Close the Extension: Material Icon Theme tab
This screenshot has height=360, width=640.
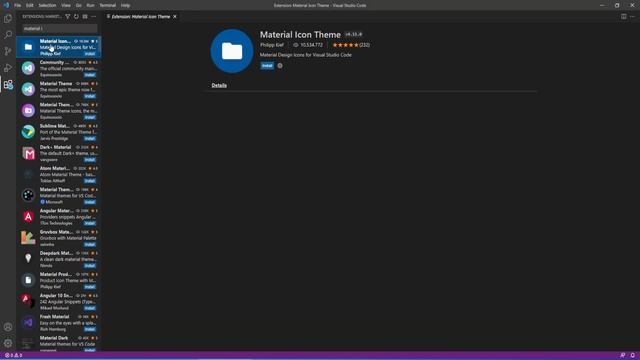pyautogui.click(x=175, y=17)
